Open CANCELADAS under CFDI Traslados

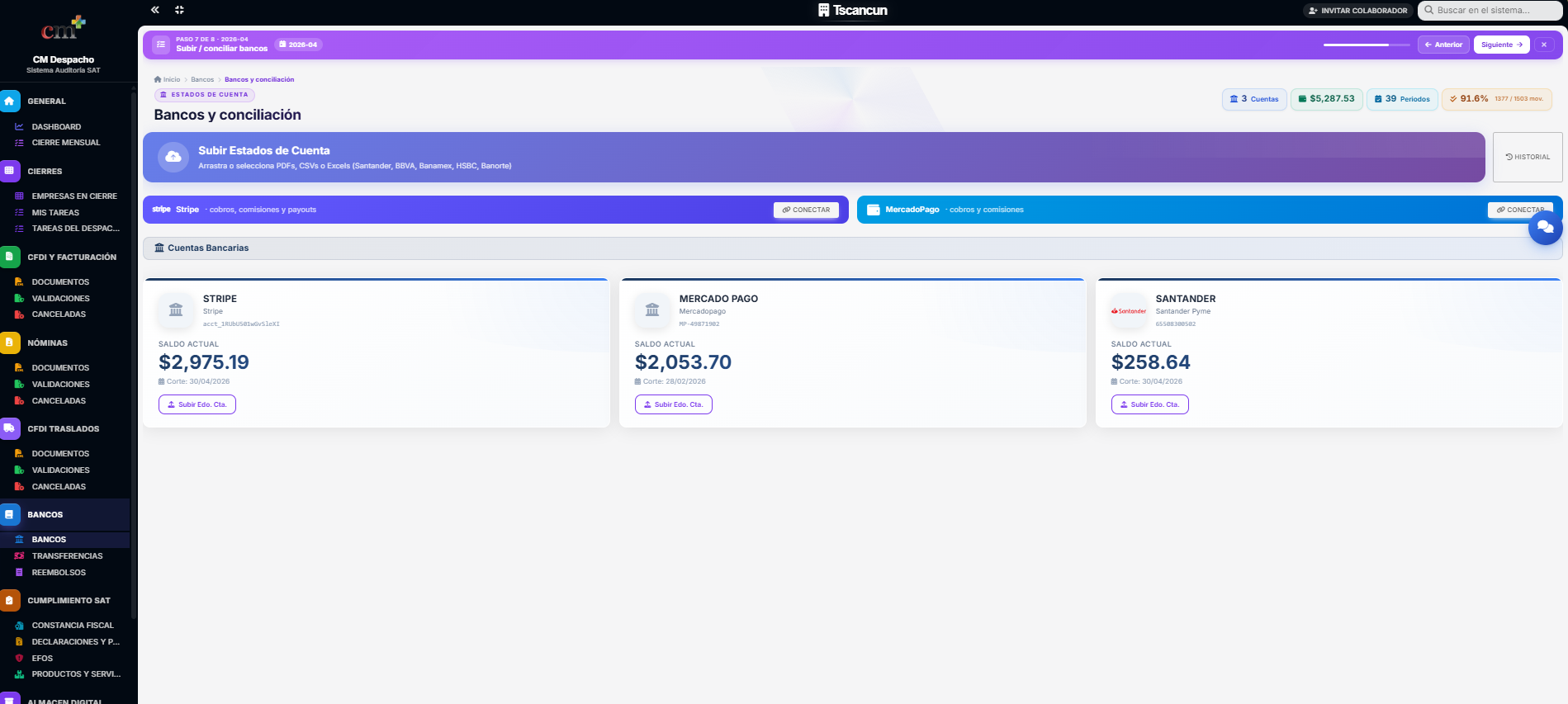[59, 486]
